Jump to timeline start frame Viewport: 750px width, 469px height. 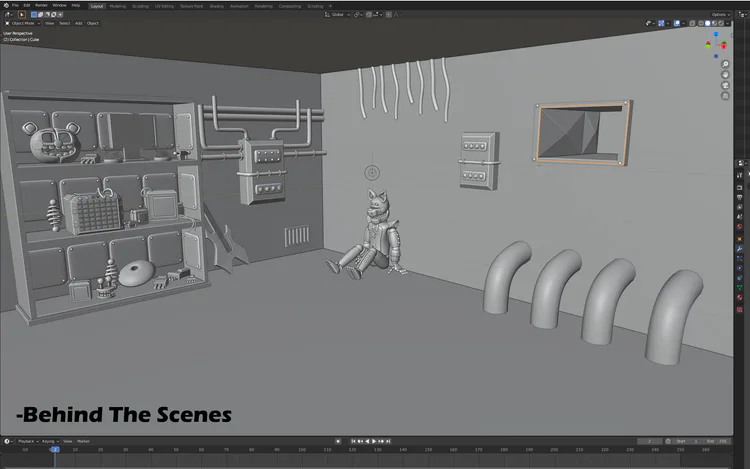(353, 441)
